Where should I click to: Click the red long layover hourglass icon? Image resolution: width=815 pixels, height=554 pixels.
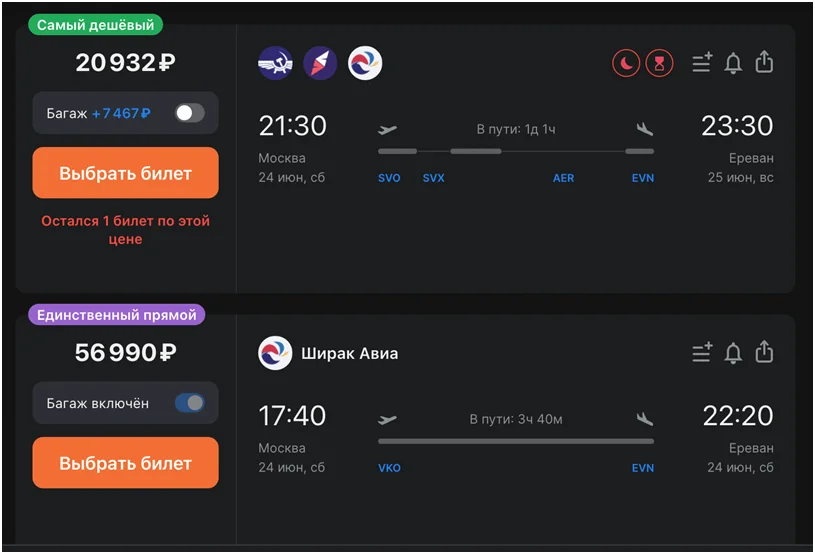pyautogui.click(x=659, y=63)
